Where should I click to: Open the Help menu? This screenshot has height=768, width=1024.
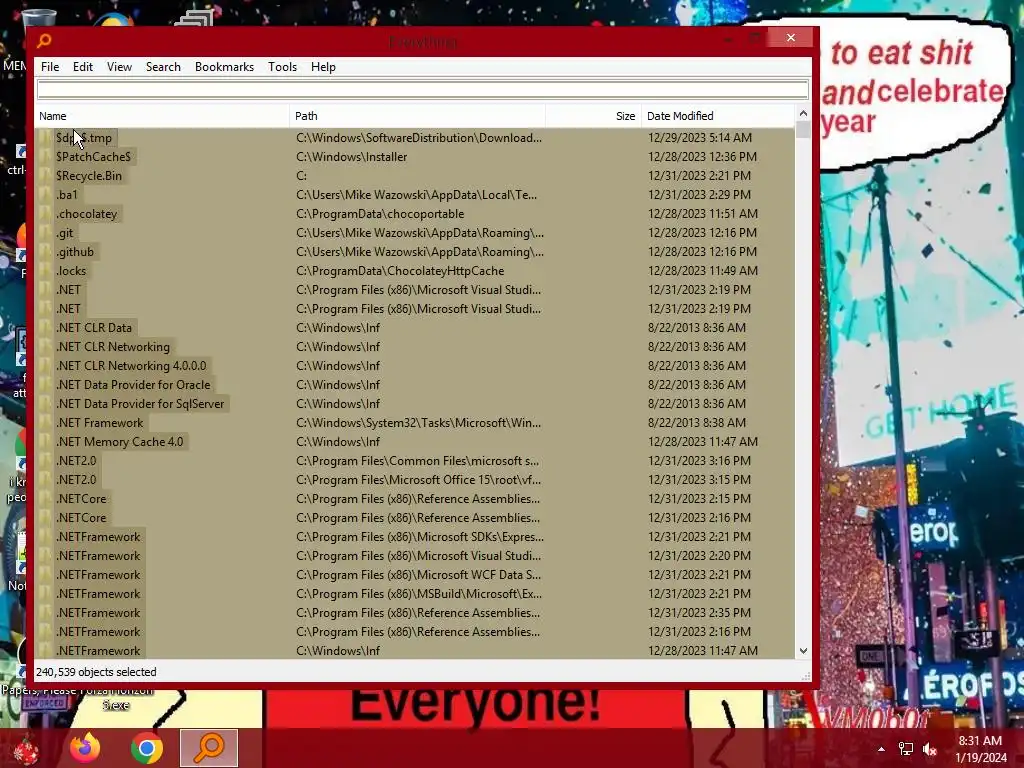[x=323, y=67]
